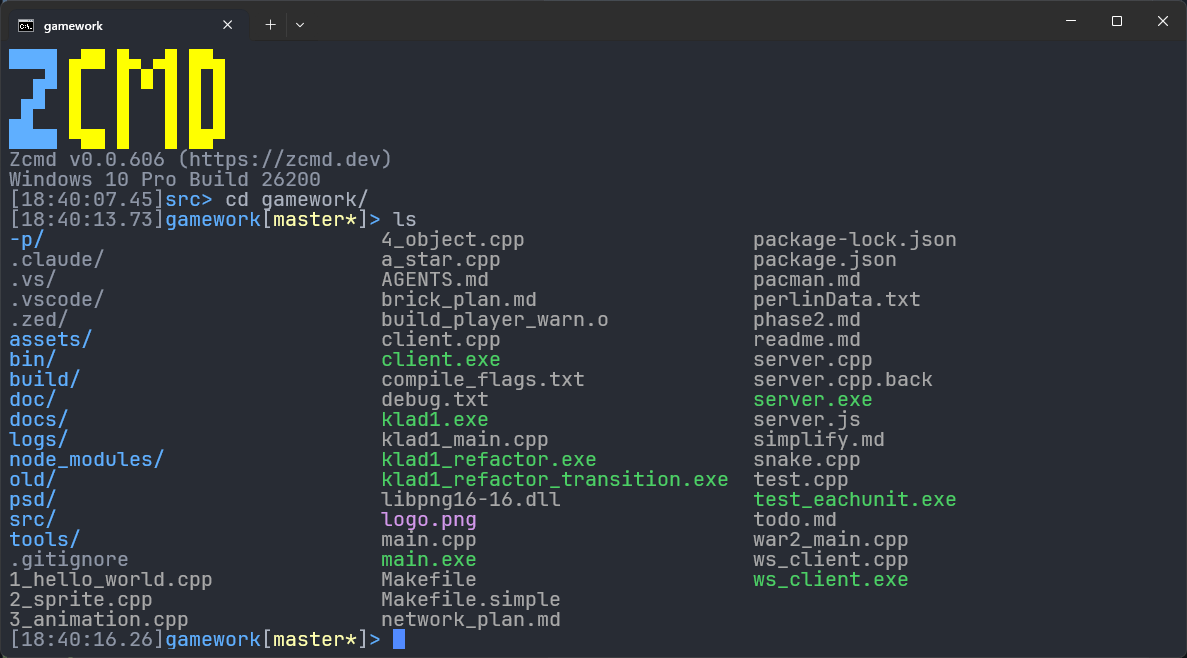Click the 'cd gamework/' command text
The width and height of the screenshot is (1187, 658).
297,200
